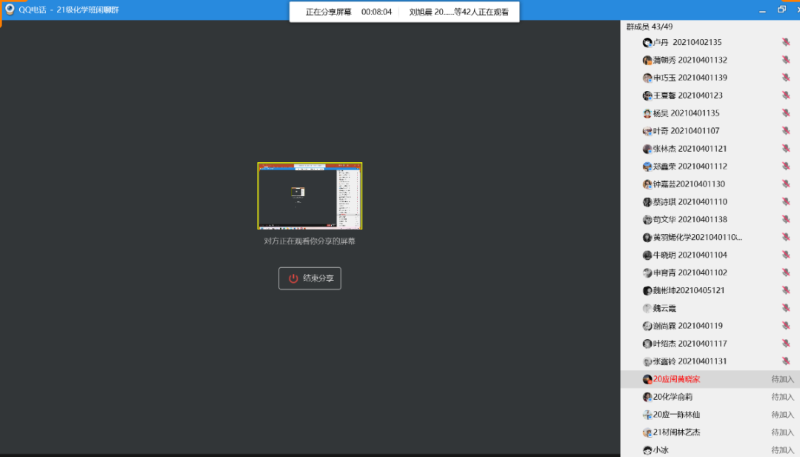Click 待加入 next to 小冰
Screen dimensions: 800x457
tap(782, 450)
